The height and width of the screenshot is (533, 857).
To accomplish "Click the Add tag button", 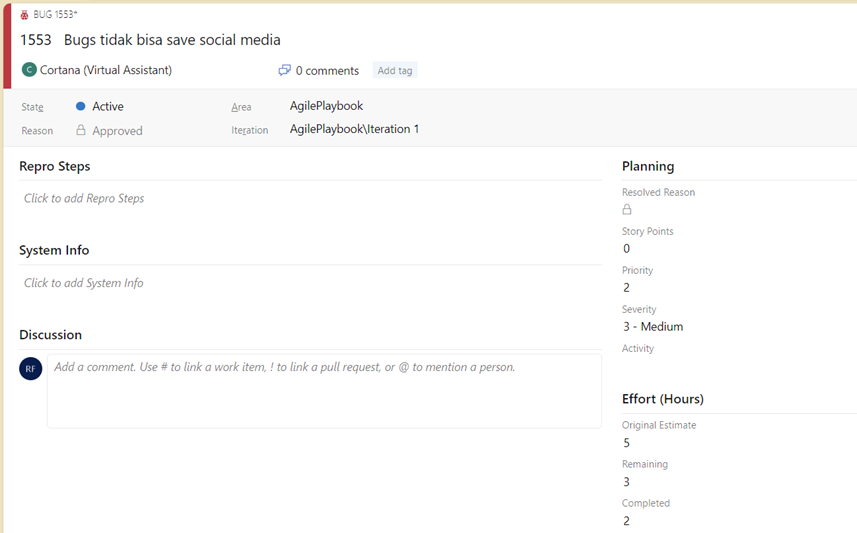I will pyautogui.click(x=395, y=71).
